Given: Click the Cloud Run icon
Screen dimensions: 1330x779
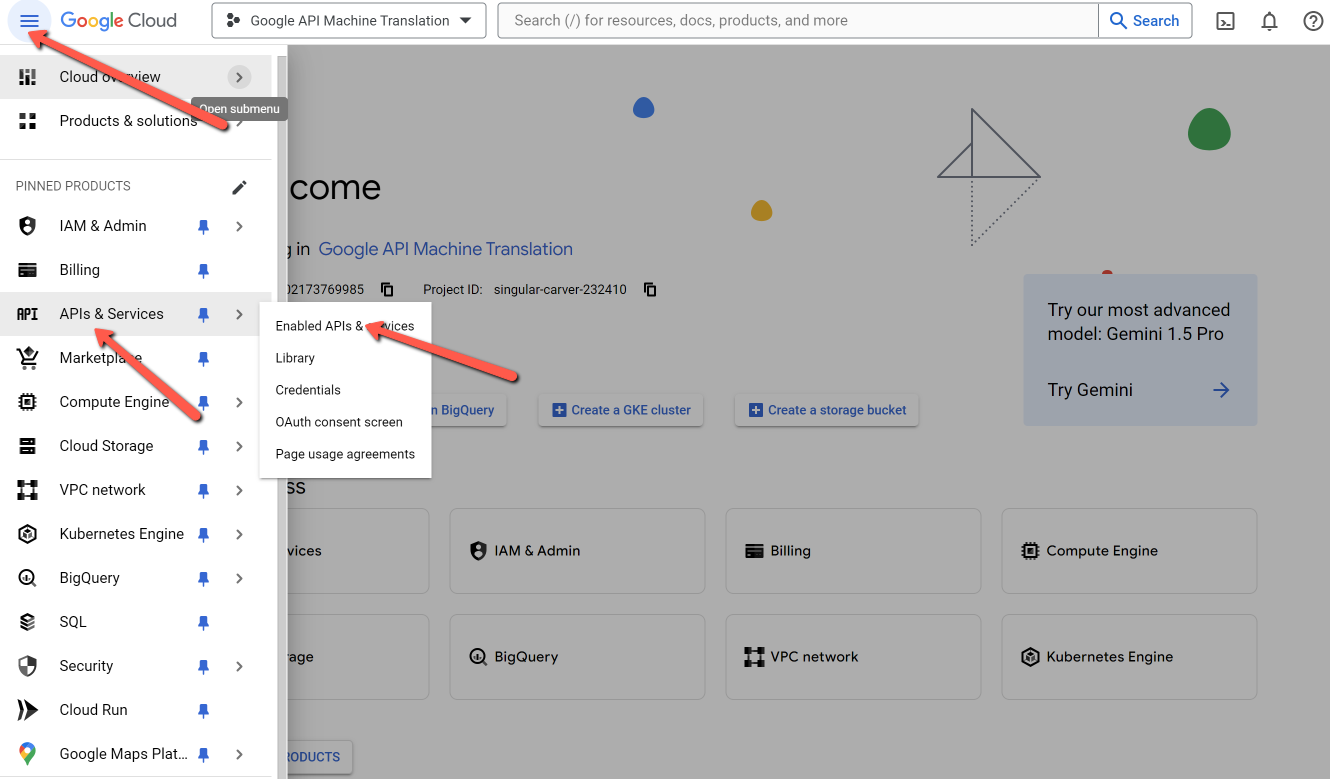Looking at the screenshot, I should click(x=28, y=710).
